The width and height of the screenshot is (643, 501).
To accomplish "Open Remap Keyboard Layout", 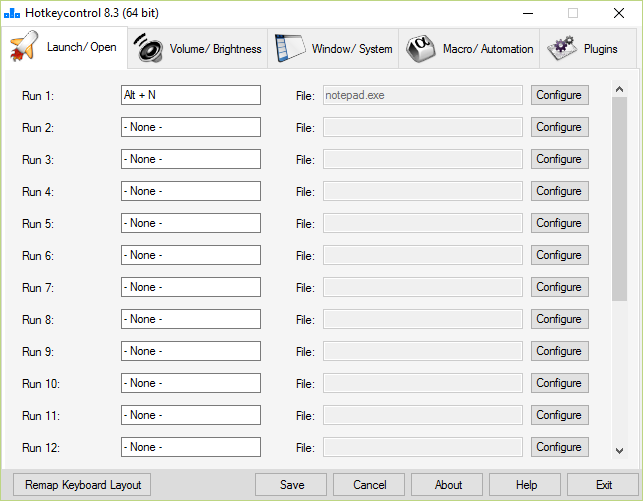I will (83, 485).
